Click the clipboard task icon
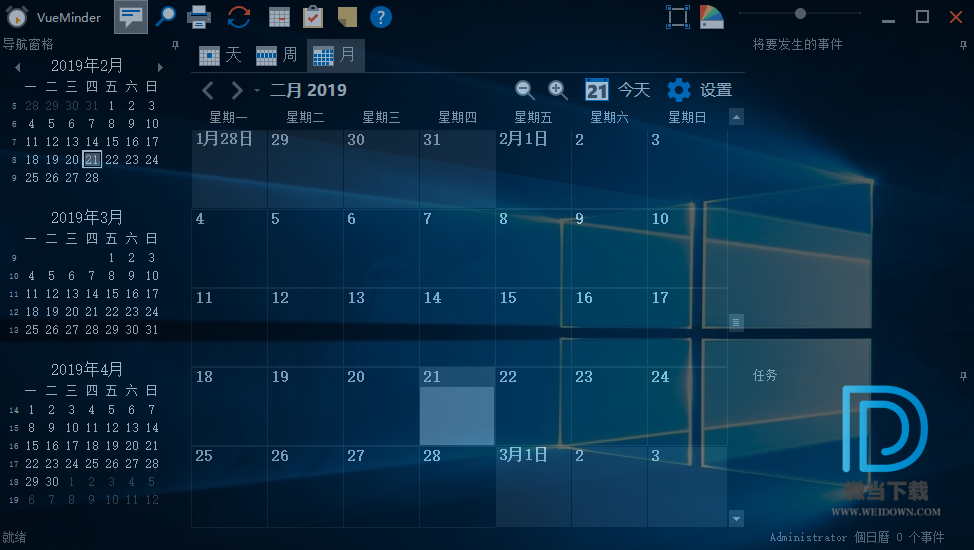Screen dimensions: 974x550 click(313, 17)
